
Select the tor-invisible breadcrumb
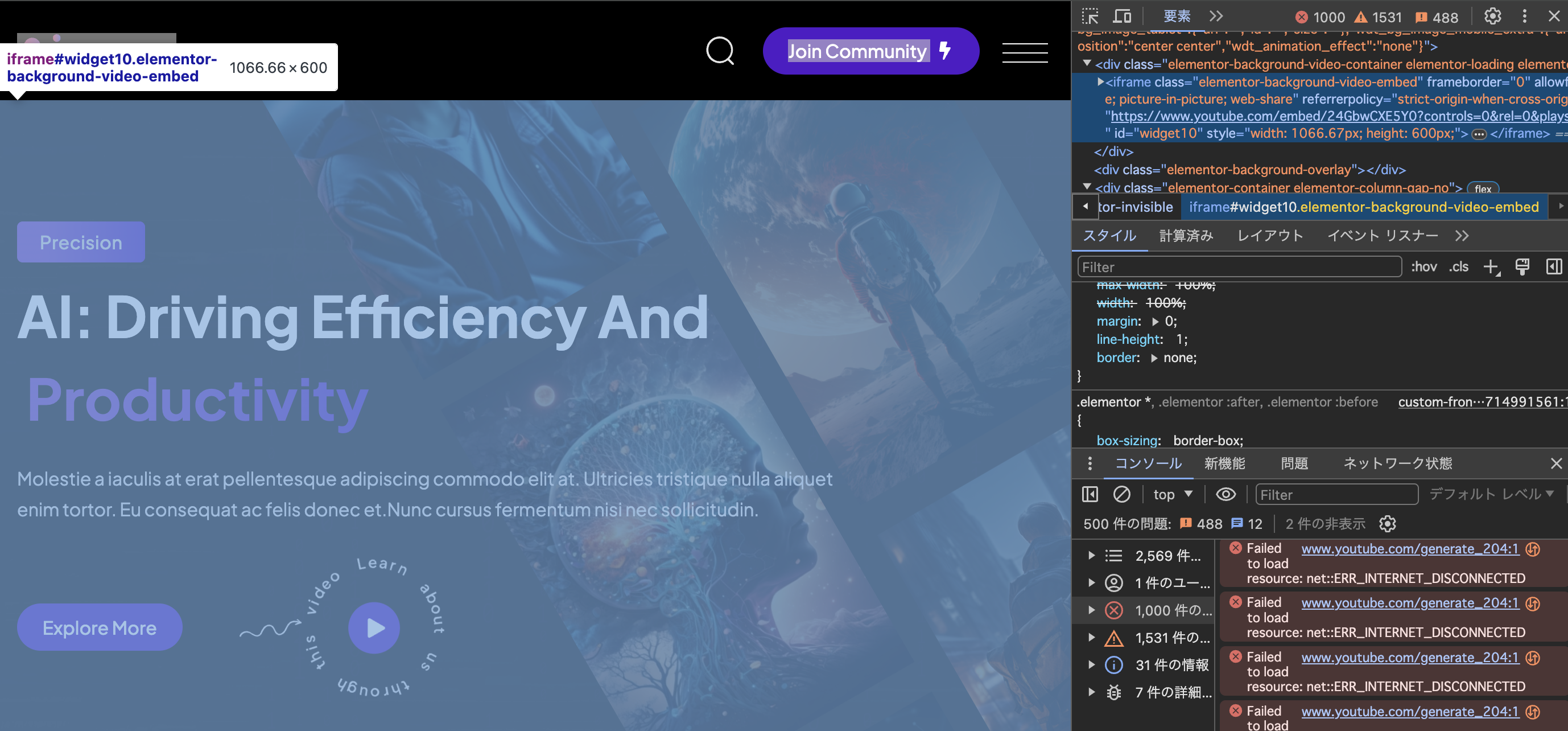pos(1135,207)
